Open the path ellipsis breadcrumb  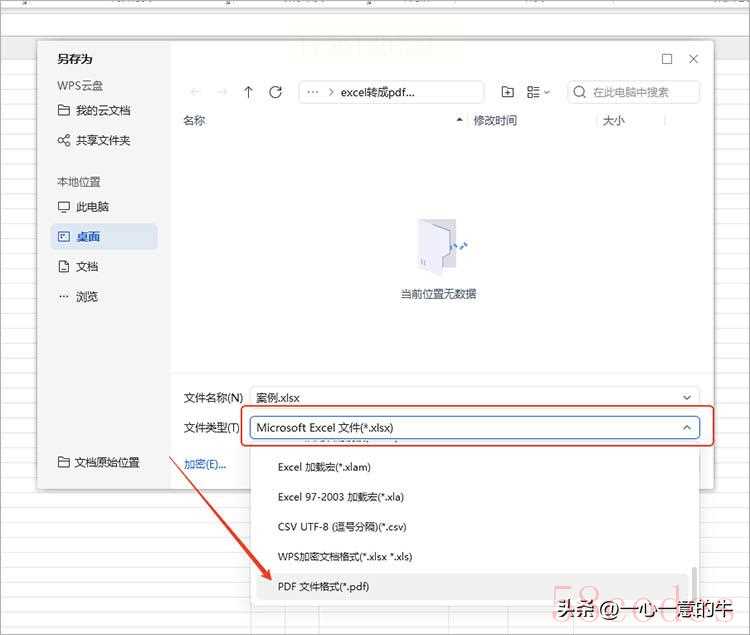(x=313, y=92)
